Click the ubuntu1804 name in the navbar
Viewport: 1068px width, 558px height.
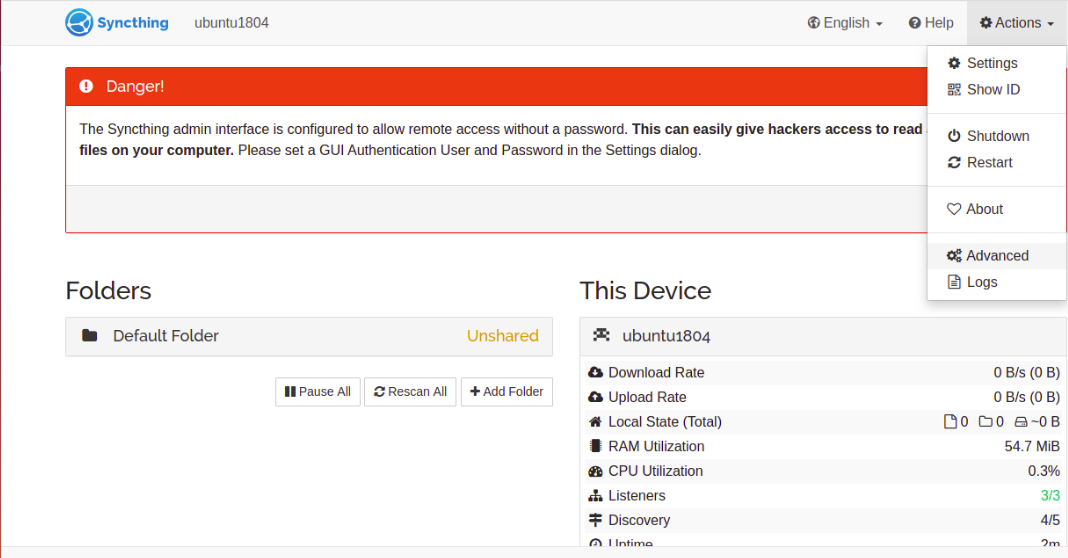pyautogui.click(x=232, y=23)
